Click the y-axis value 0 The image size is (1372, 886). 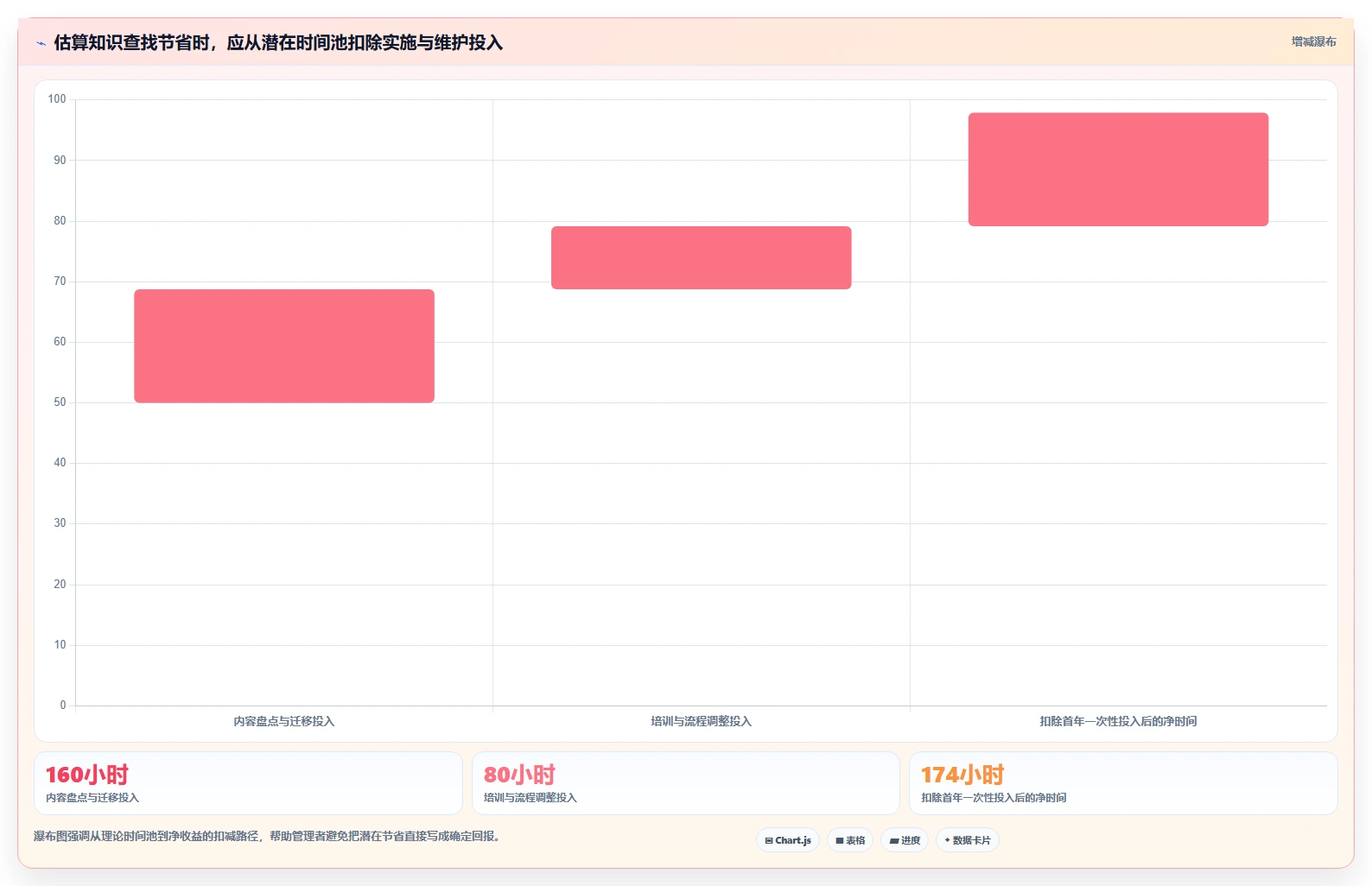(63, 706)
